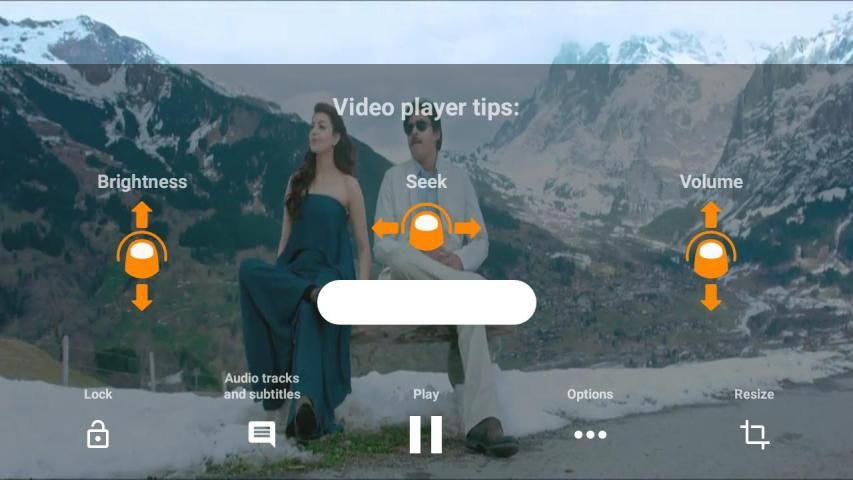Click the Resize crop icon
The width and height of the screenshot is (853, 480).
click(x=754, y=434)
